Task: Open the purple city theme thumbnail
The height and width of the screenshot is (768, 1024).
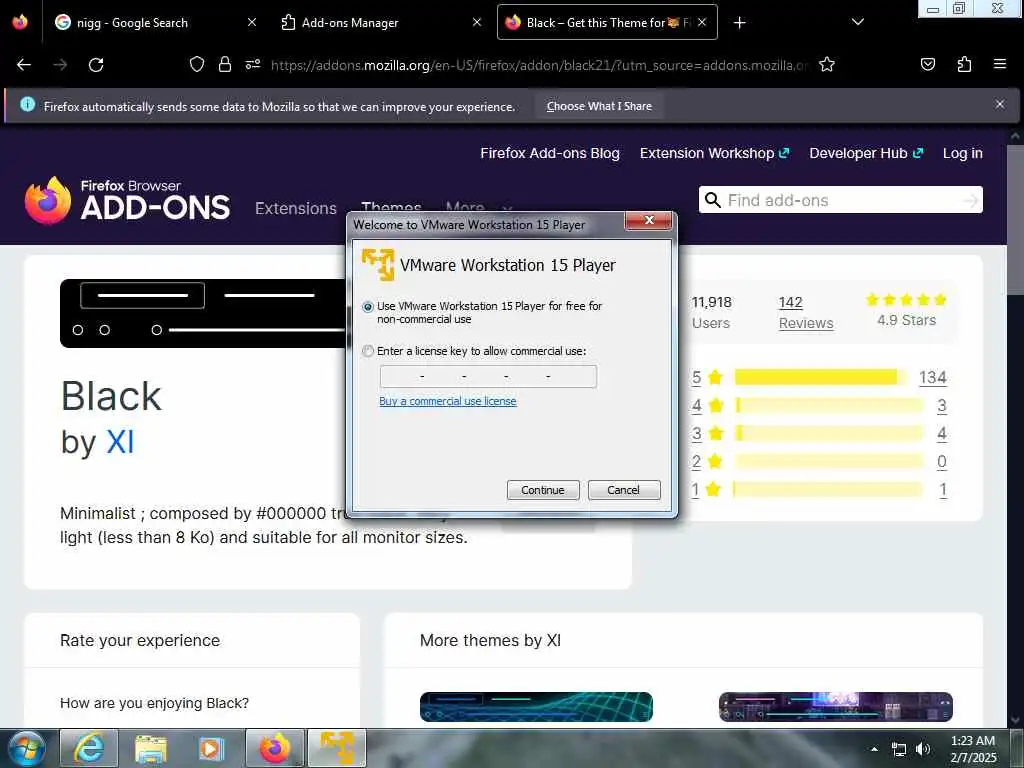Action: click(835, 707)
